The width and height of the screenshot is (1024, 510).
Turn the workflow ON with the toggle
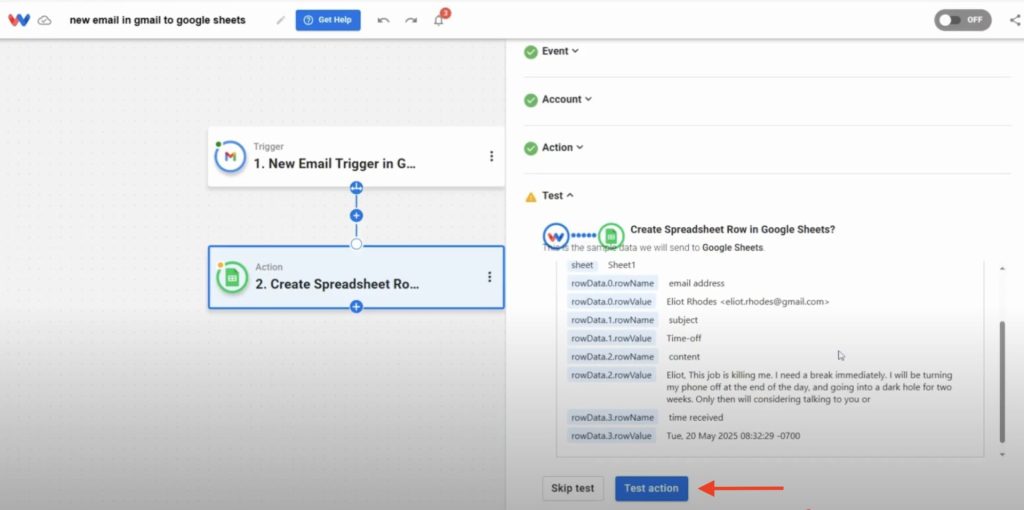click(963, 20)
